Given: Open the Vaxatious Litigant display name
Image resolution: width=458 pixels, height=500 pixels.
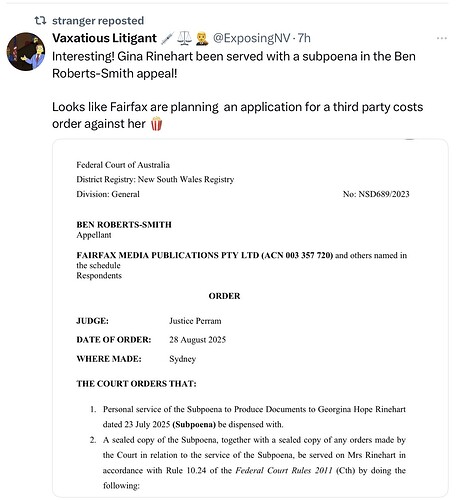Looking at the screenshot, I should [104, 38].
